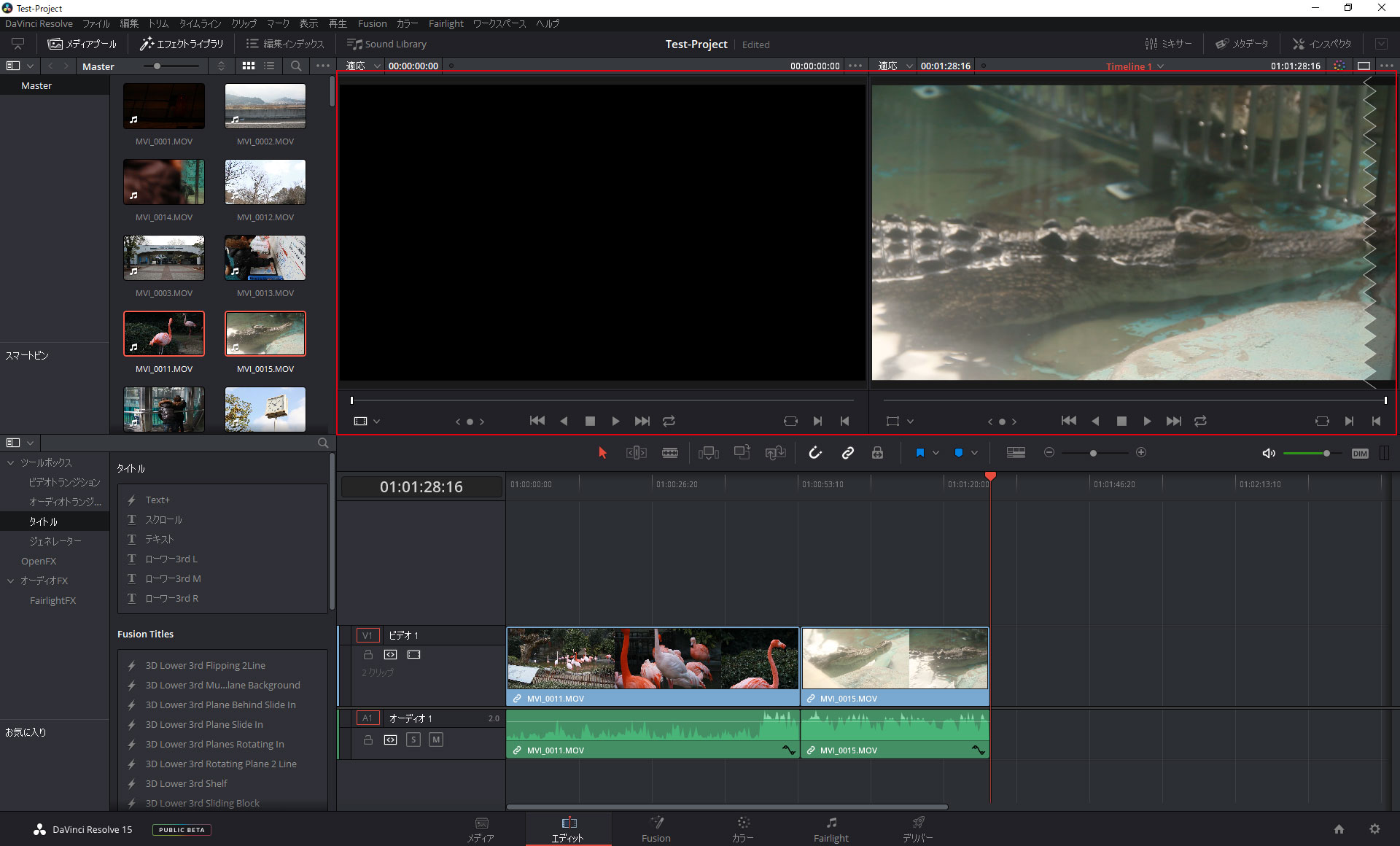Screen dimensions: 1400x846
Task: Toggle the エフェクトライブラリ panel button
Action: click(x=182, y=44)
